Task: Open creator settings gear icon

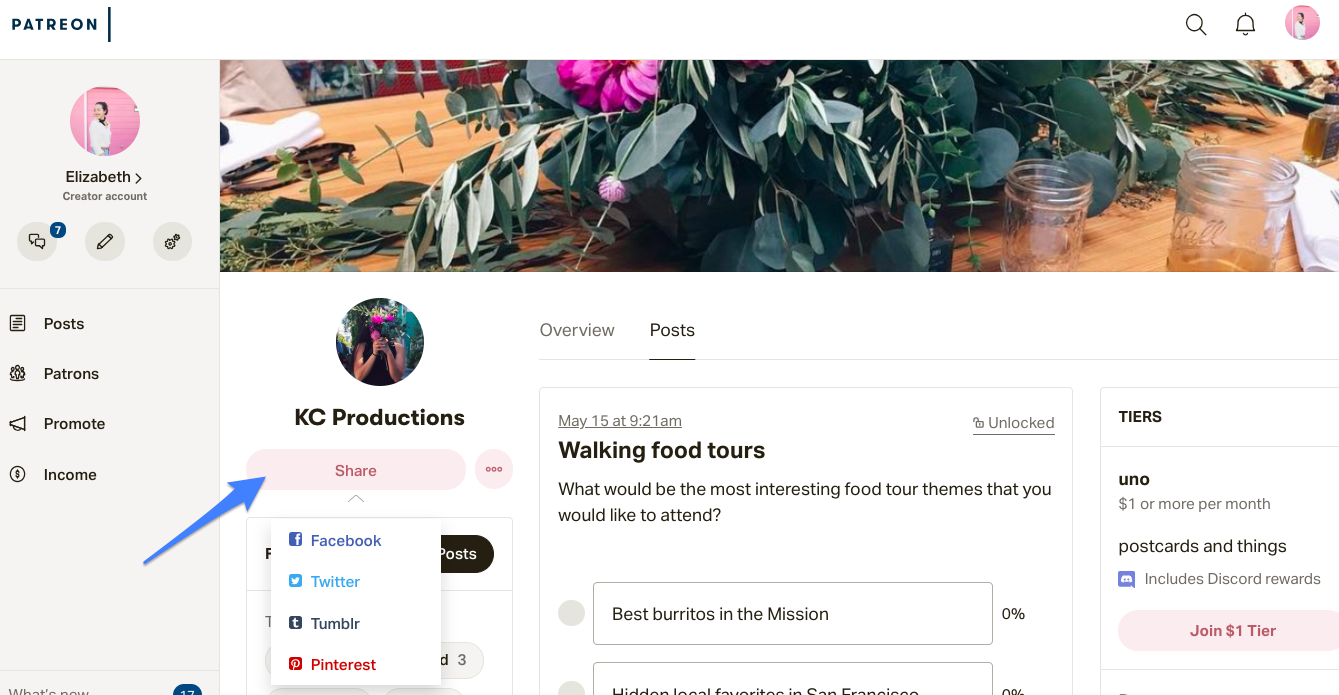Action: click(172, 241)
